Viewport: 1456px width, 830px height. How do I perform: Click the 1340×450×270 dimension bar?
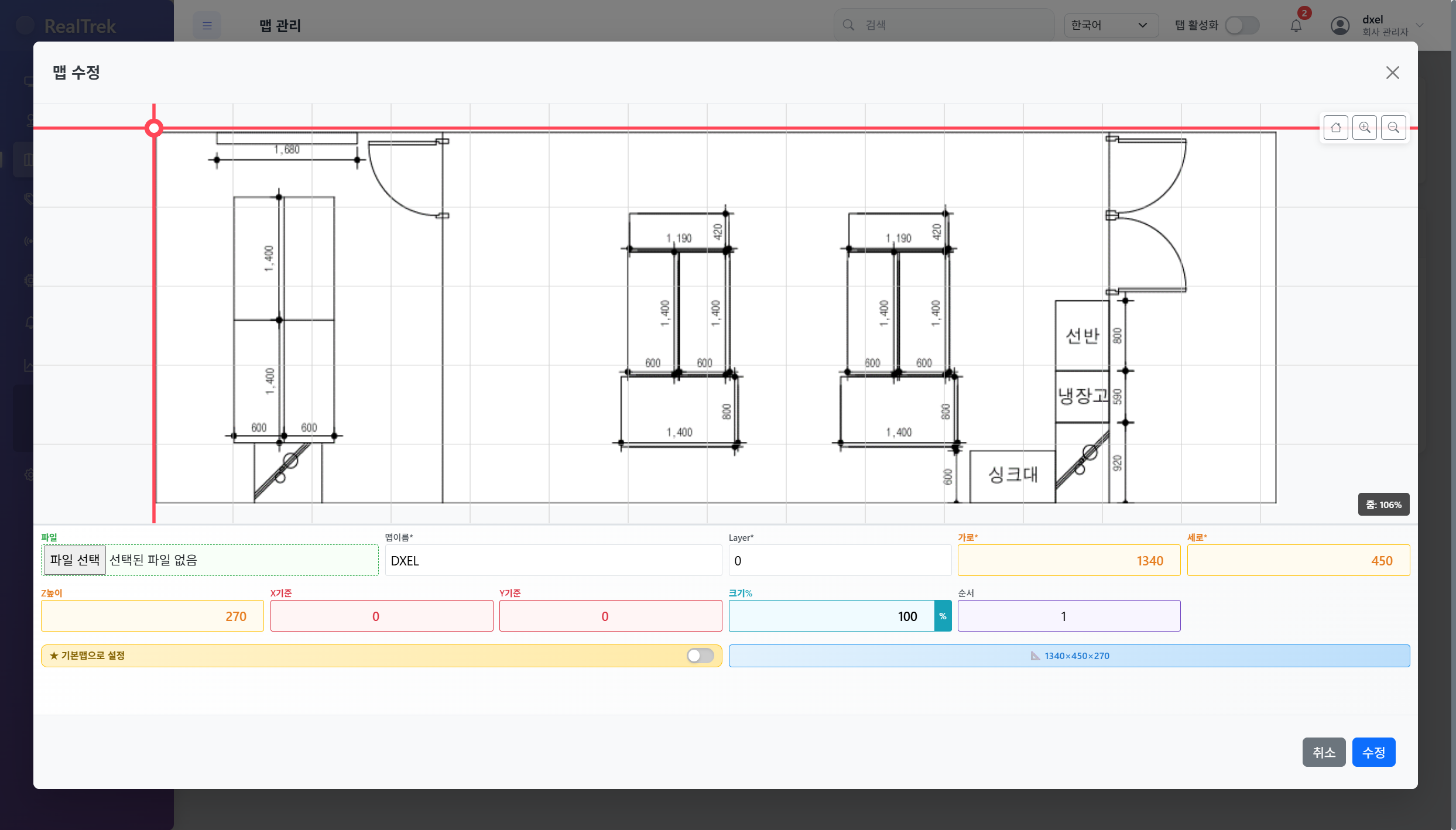tap(1068, 656)
